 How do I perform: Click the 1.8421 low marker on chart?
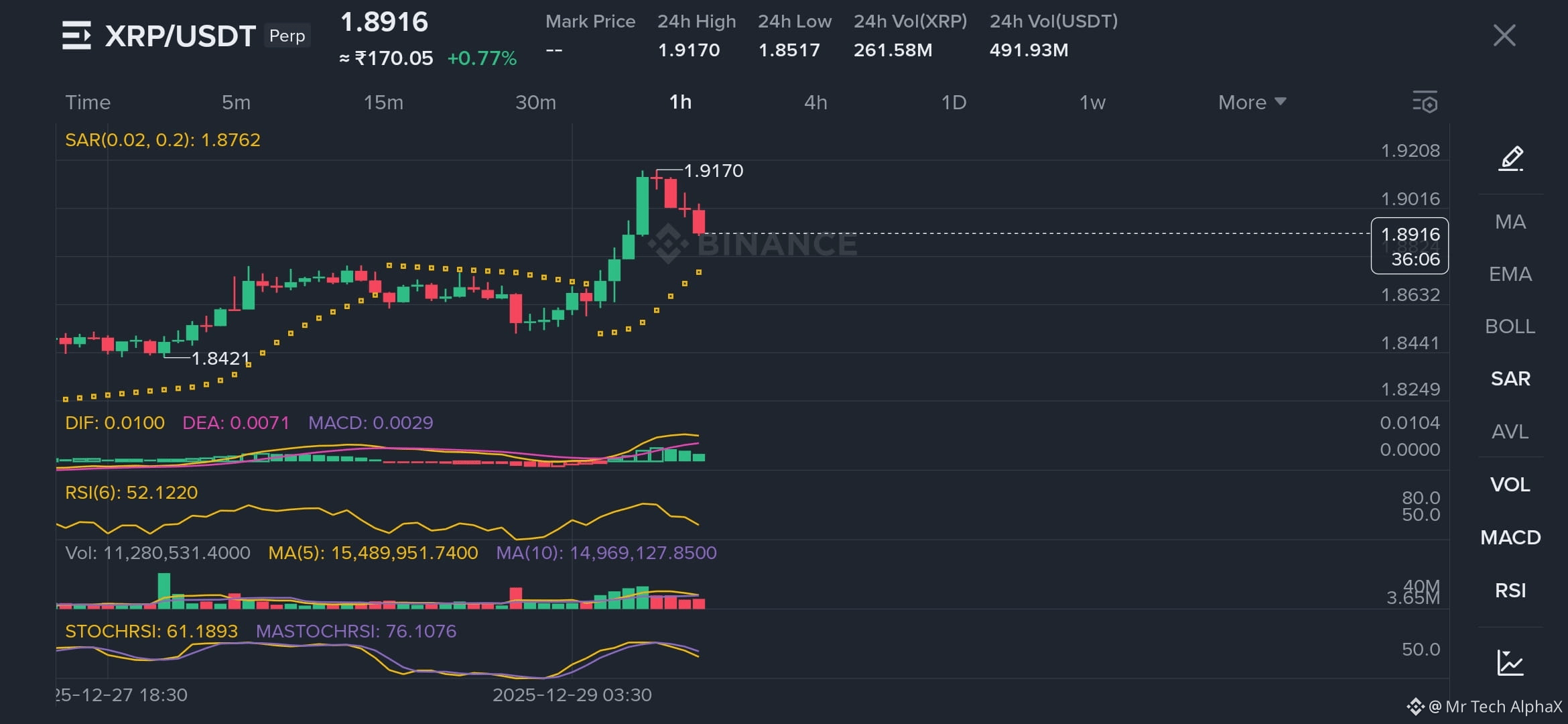pos(220,359)
